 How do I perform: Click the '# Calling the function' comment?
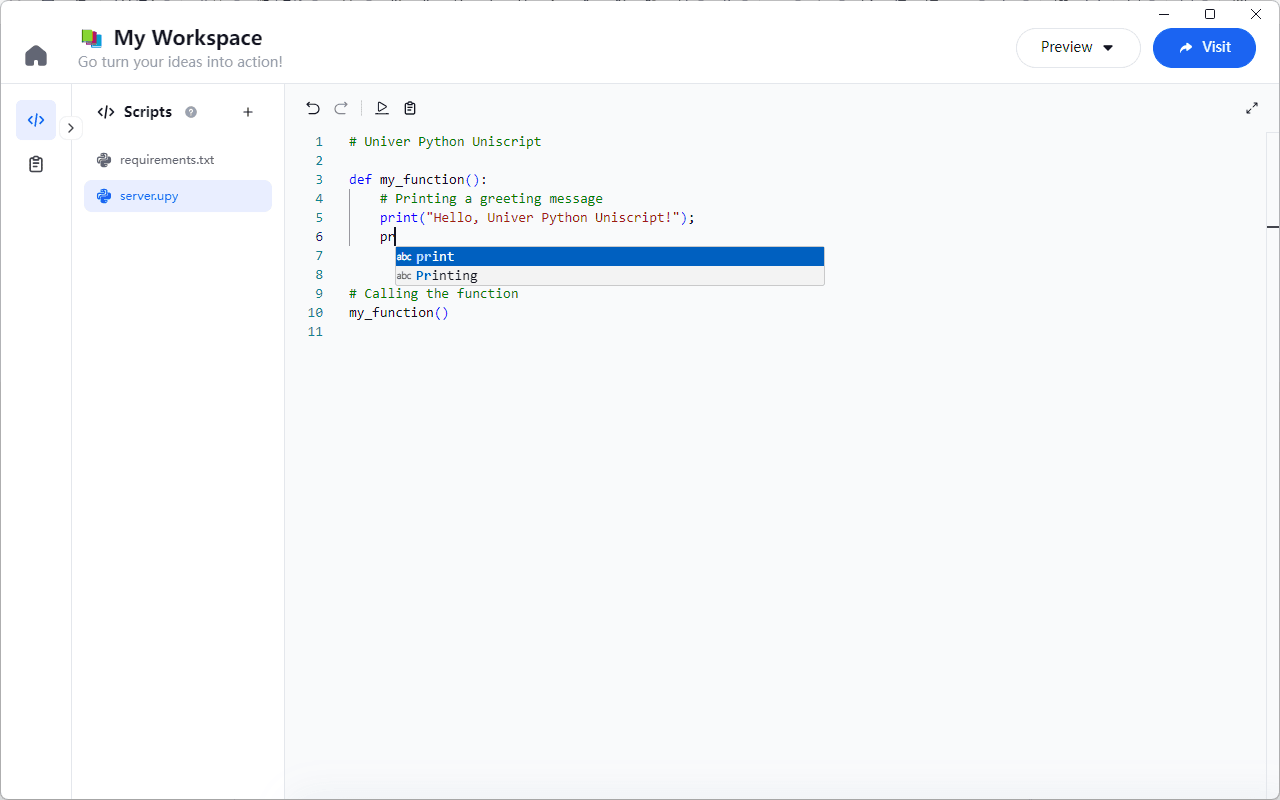[434, 294]
